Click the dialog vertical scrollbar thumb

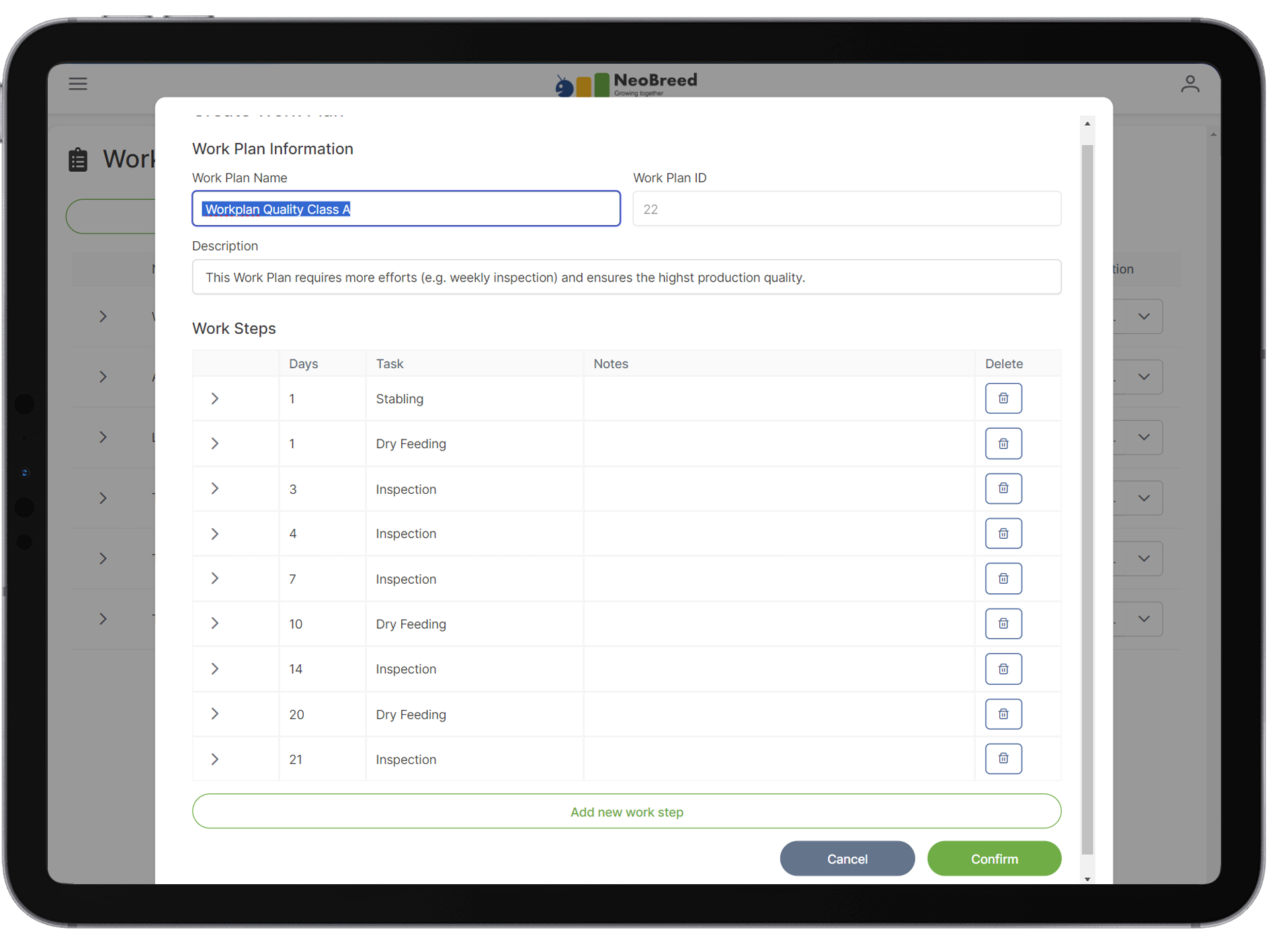1087,499
